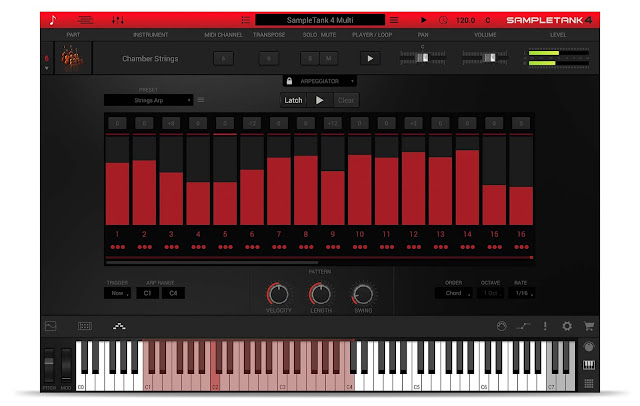Click the tempo sync clock icon
The width and height of the screenshot is (640, 406).
point(443,20)
